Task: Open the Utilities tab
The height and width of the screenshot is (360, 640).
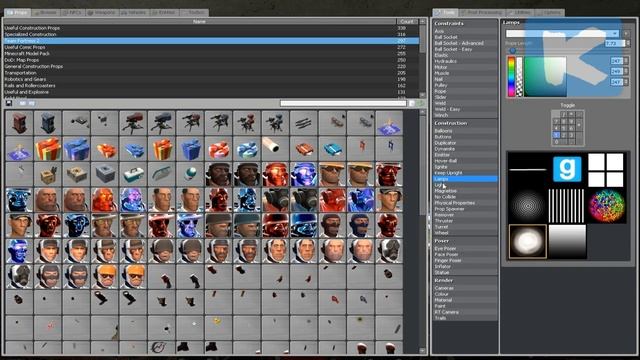Action: (520, 13)
